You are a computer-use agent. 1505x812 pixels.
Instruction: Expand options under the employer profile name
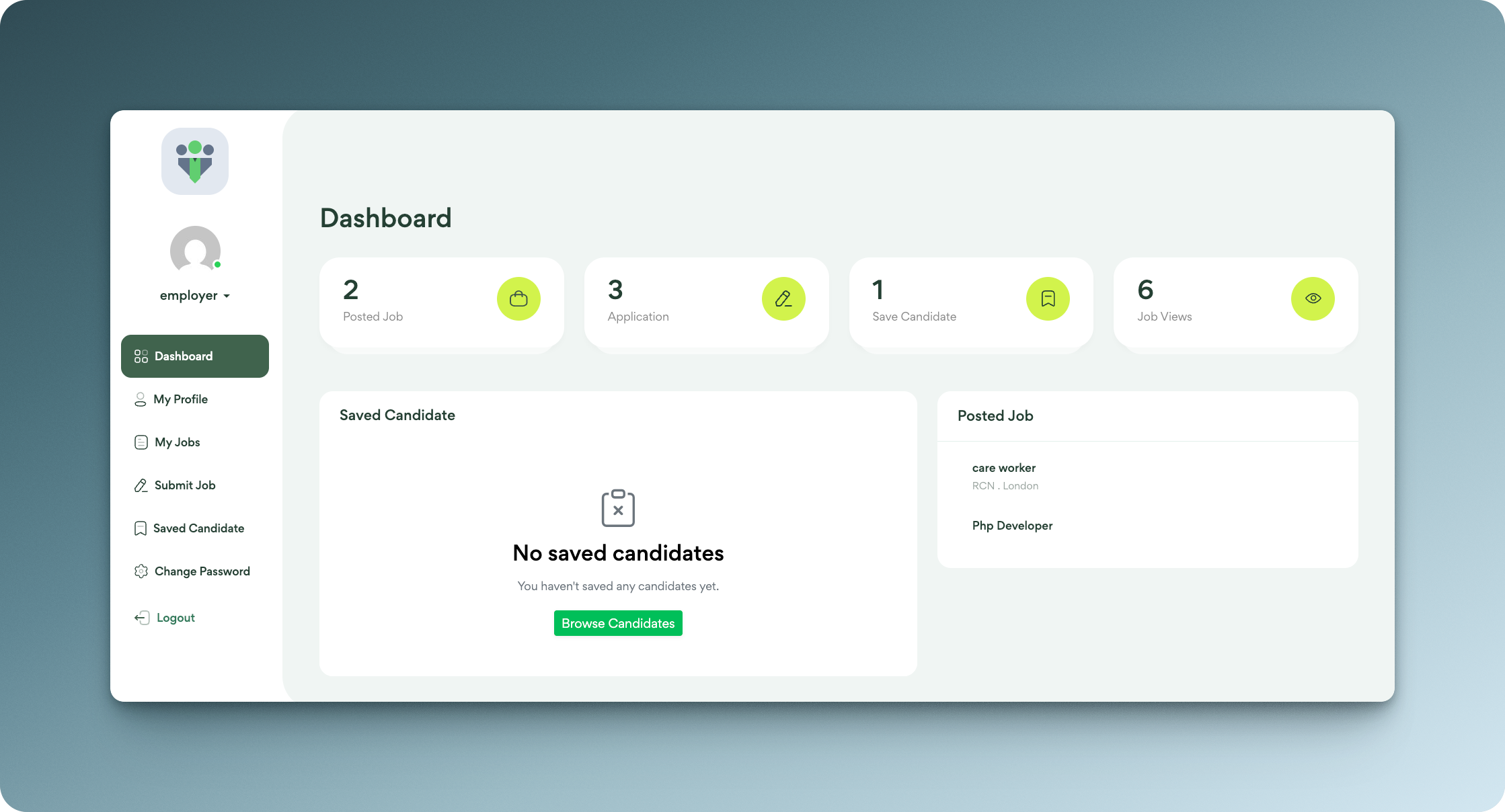195,295
